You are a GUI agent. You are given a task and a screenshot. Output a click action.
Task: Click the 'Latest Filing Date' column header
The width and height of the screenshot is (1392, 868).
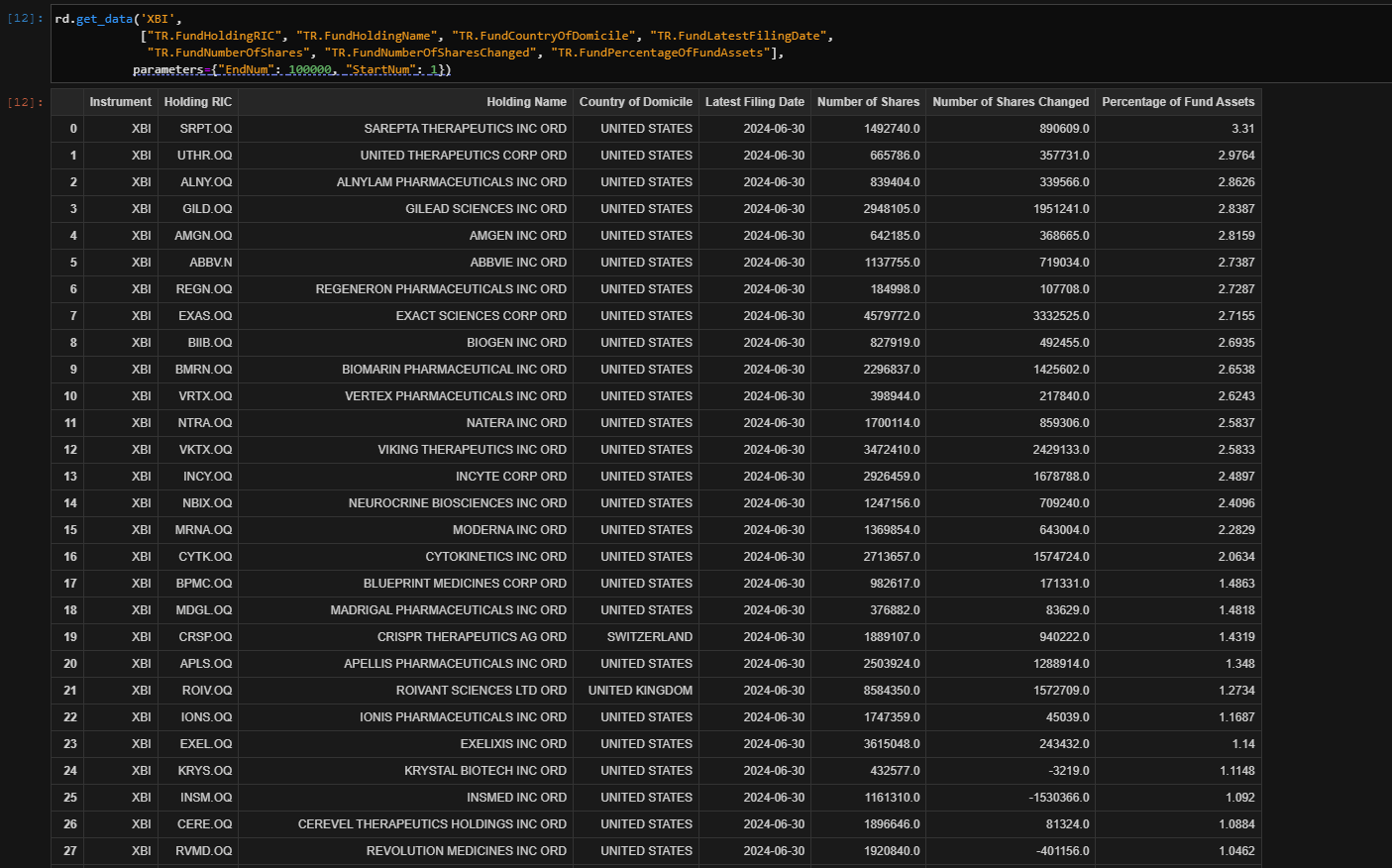pyautogui.click(x=755, y=102)
